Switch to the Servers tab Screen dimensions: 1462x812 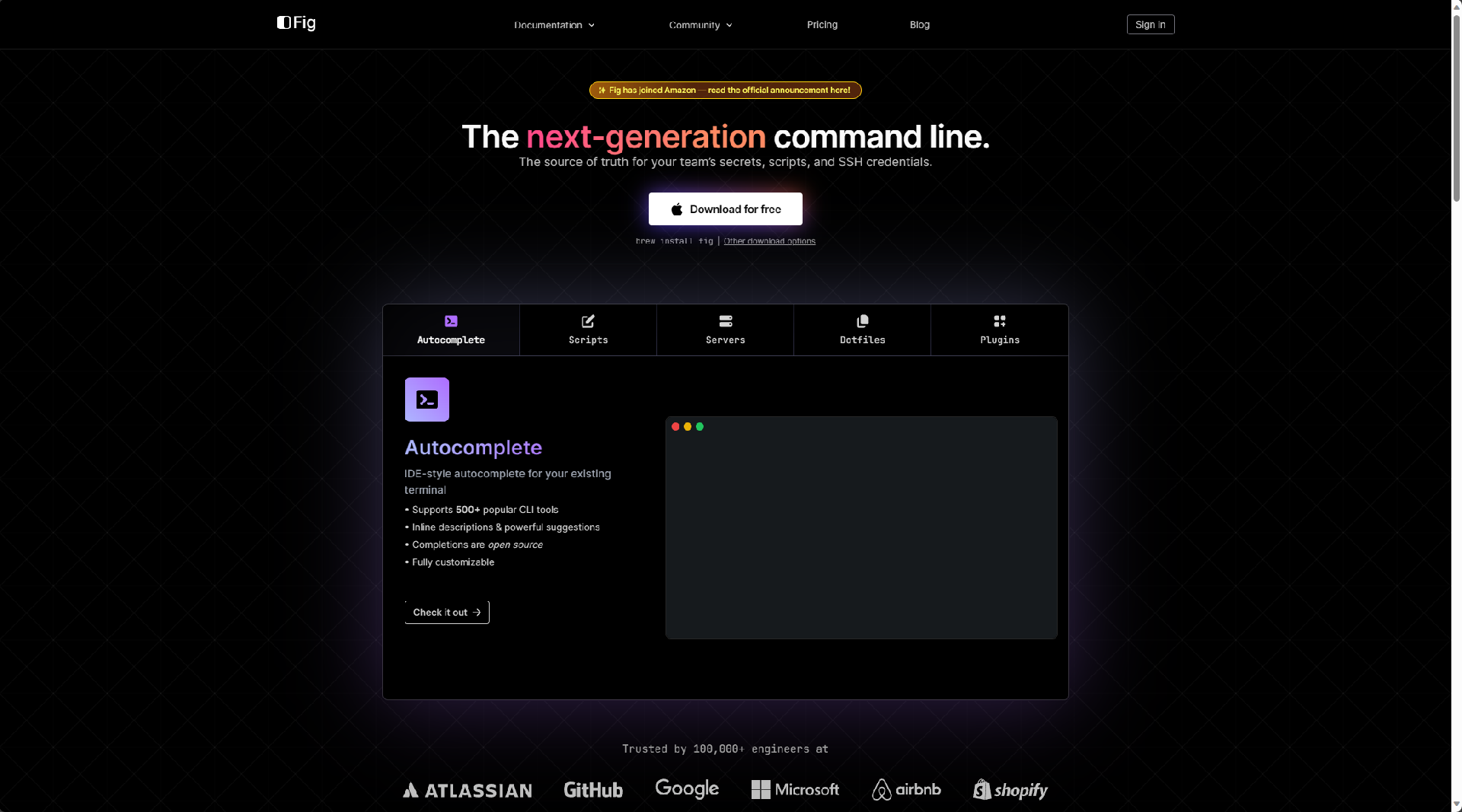(x=725, y=330)
